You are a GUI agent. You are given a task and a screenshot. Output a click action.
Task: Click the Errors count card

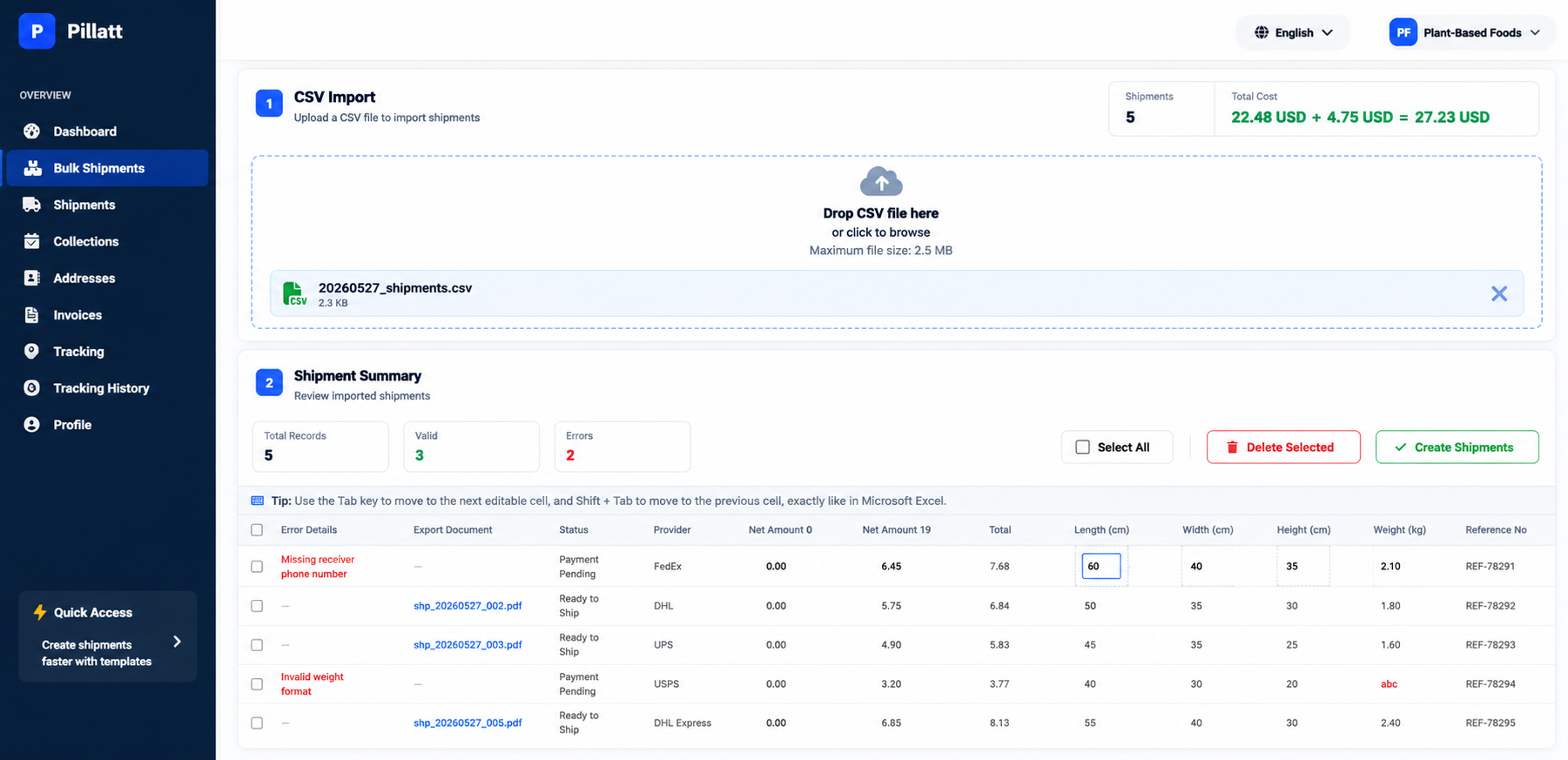coord(622,447)
